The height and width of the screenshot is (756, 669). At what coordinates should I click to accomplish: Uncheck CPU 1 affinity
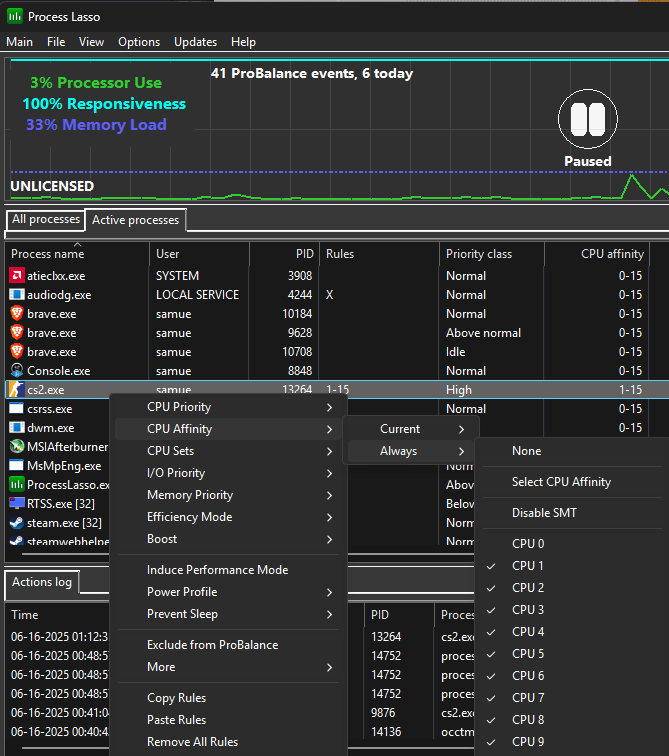coord(573,566)
